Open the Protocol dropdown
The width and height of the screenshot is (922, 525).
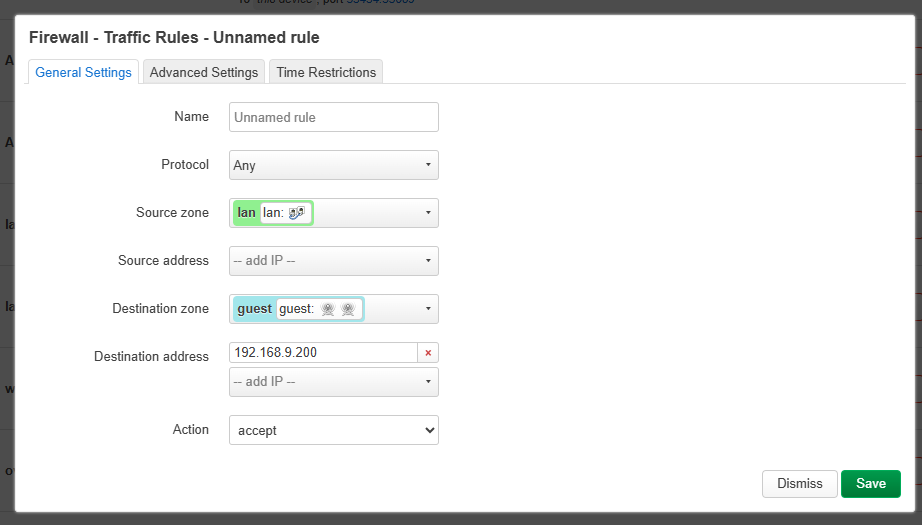coord(333,165)
